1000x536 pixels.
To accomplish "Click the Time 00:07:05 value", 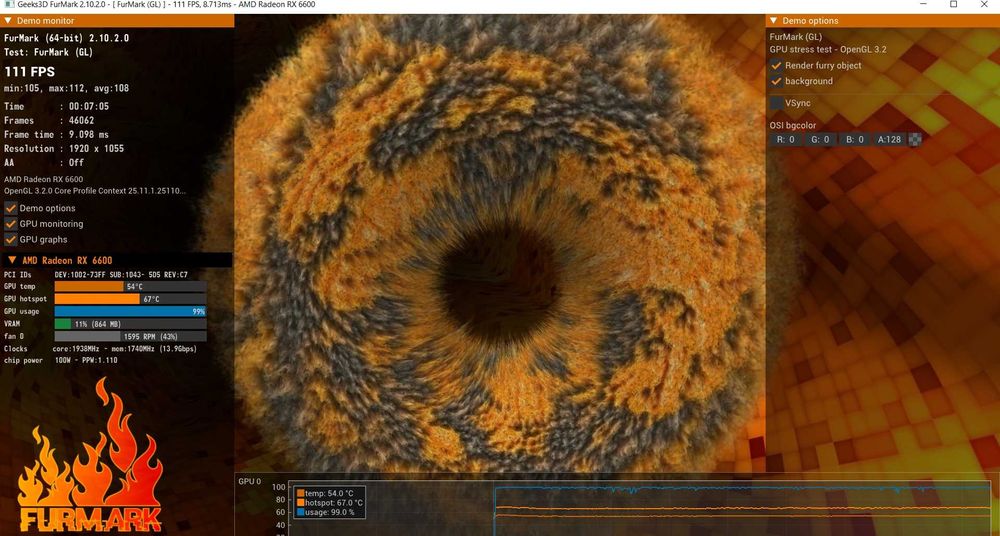I will pyautogui.click(x=89, y=107).
